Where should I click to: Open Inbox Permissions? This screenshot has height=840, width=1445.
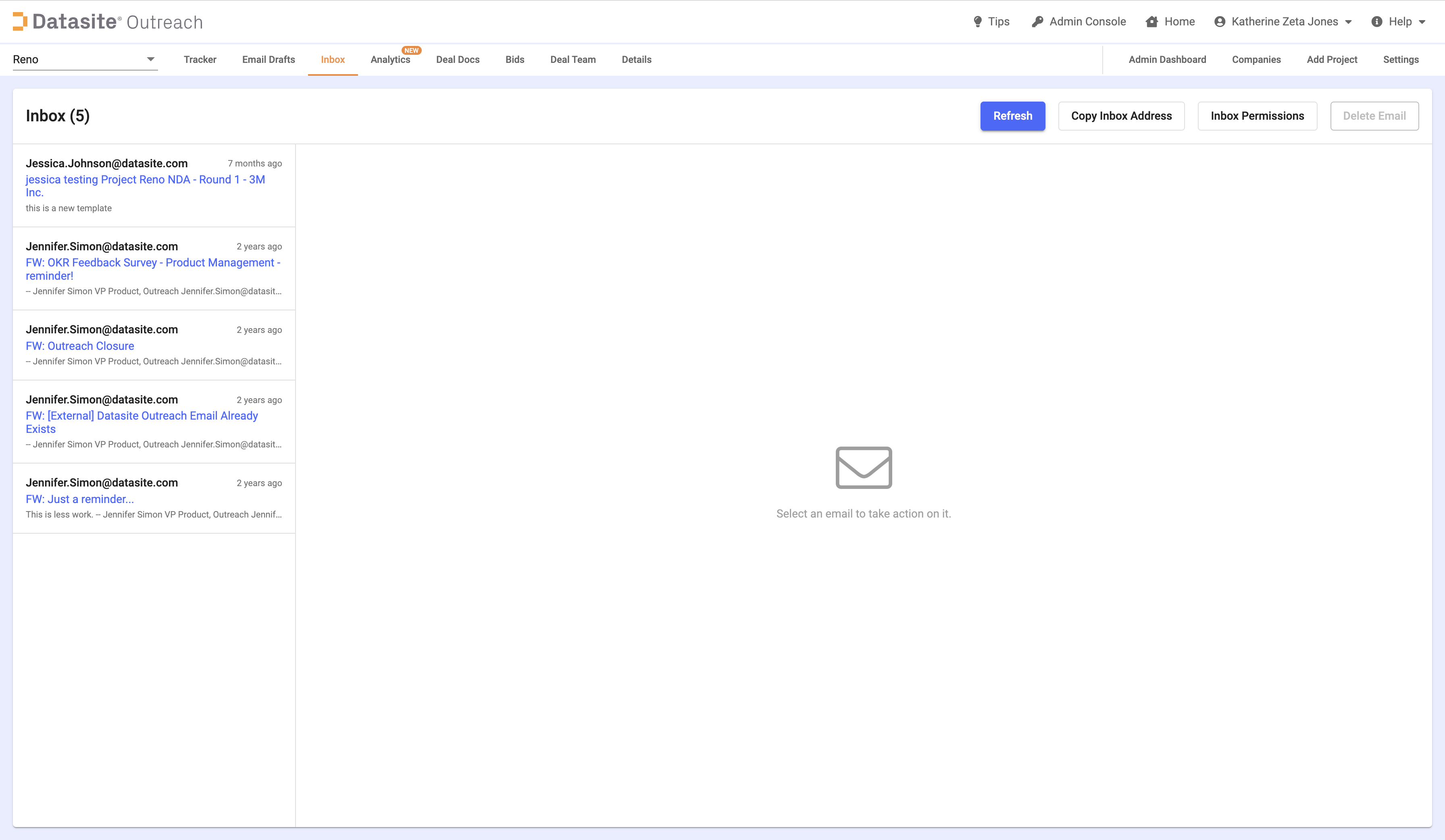[1257, 116]
